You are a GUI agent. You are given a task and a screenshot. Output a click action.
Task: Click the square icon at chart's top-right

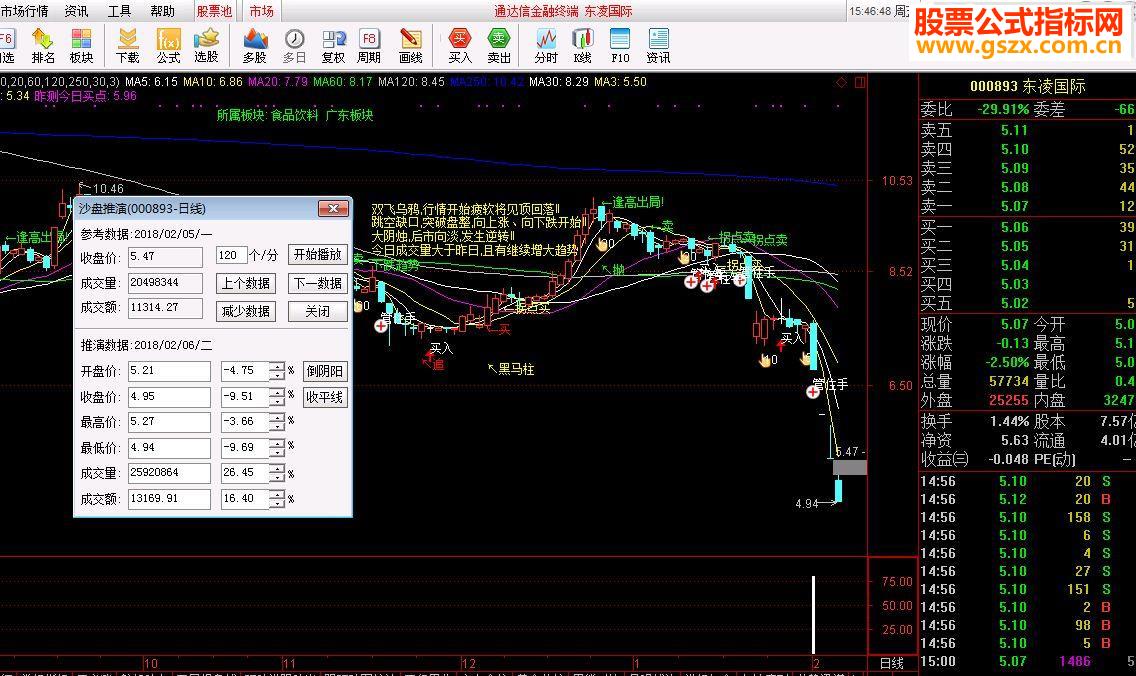(x=860, y=83)
